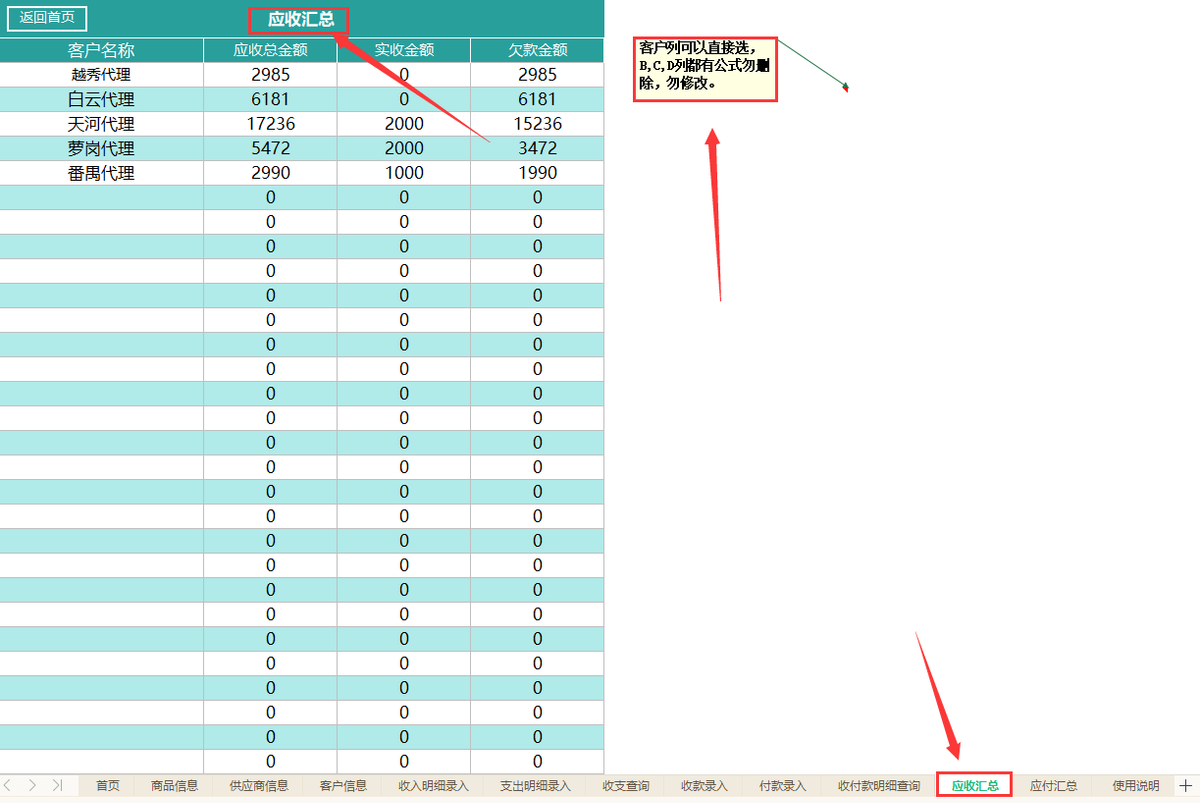
Task: Select the 萝岗代理 customer cell
Action: 102,148
